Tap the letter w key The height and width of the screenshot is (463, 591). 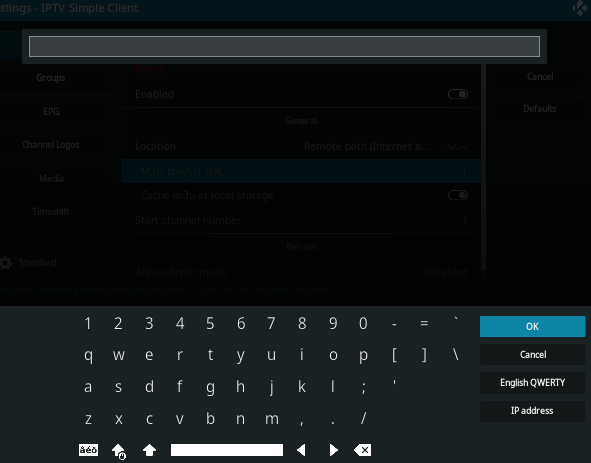119,355
